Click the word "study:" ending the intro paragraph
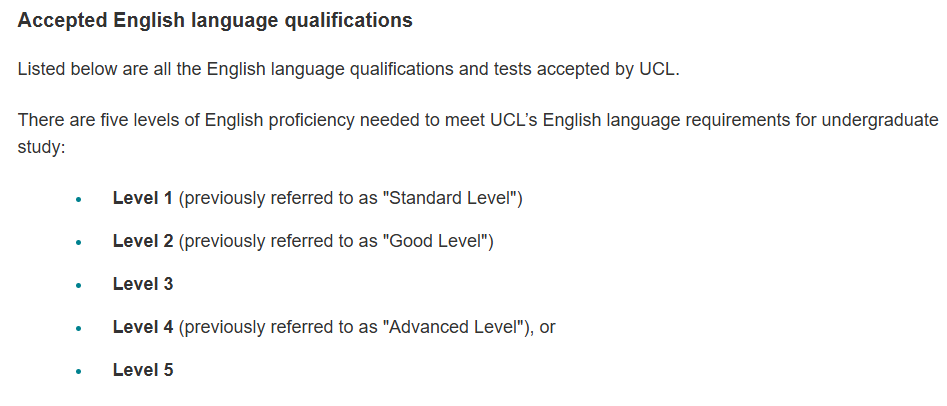The image size is (947, 406). (x=41, y=146)
